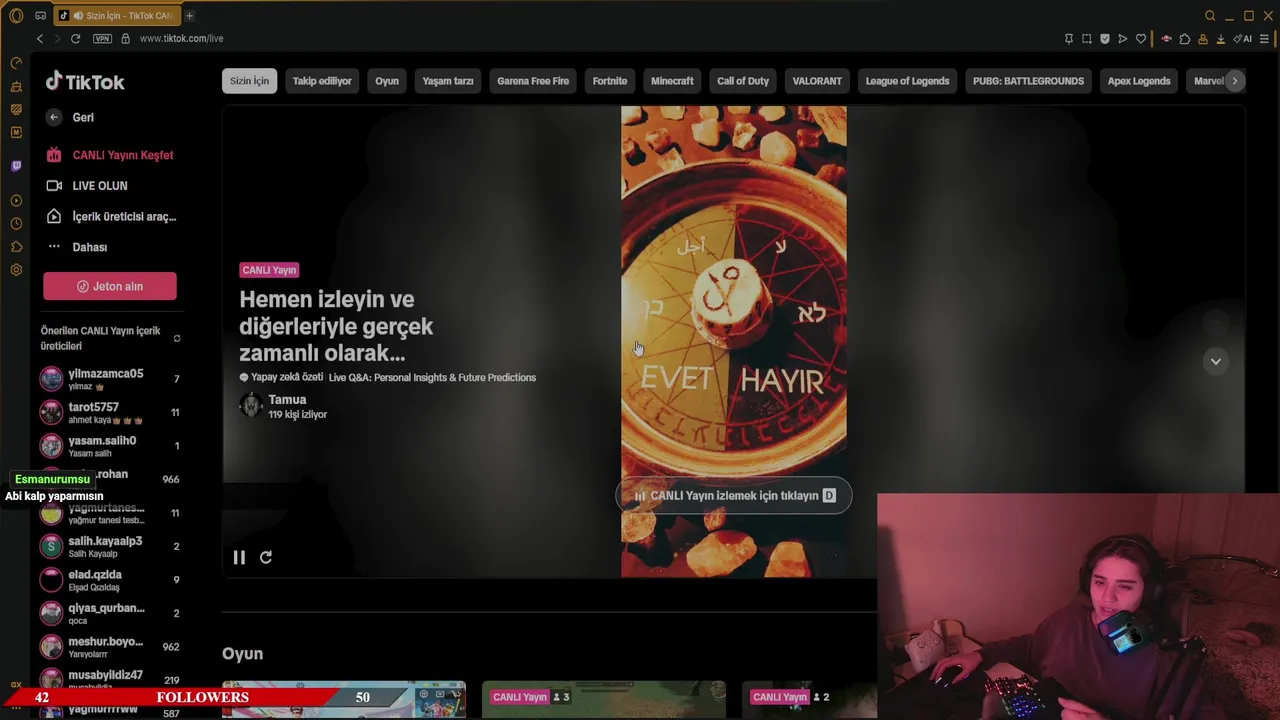The height and width of the screenshot is (720, 1280).
Task: Bookmark page with the heart icon
Action: (1141, 39)
